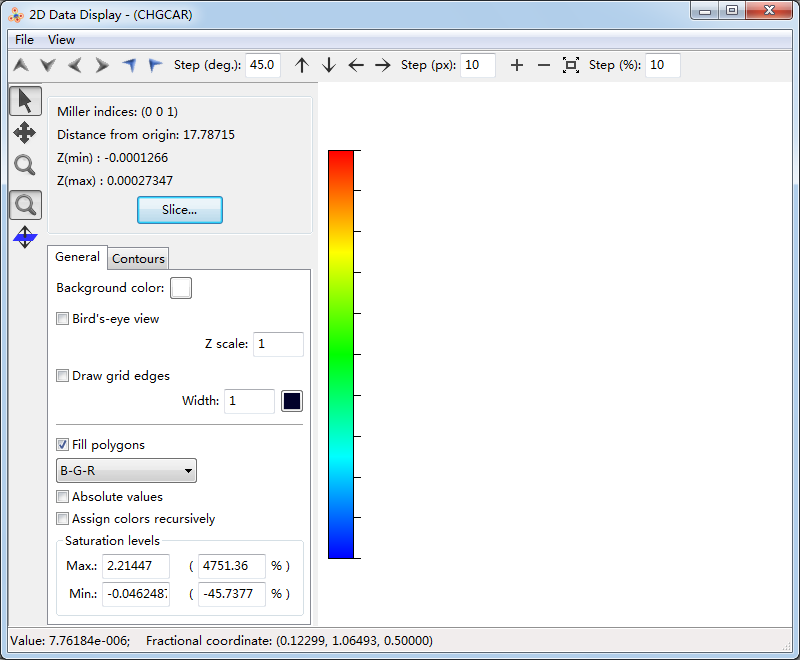Select the blue slice plane tool

tap(25, 237)
